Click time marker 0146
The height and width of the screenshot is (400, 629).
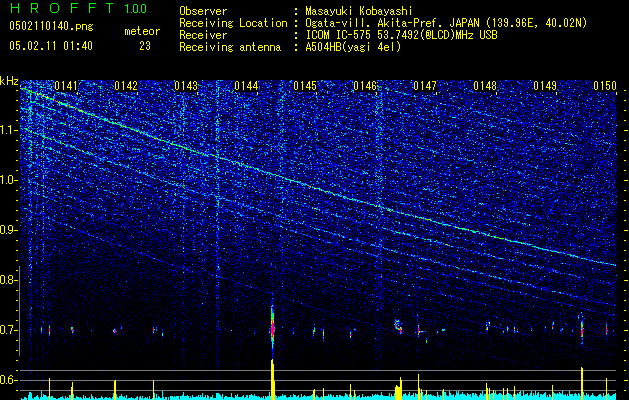365,85
